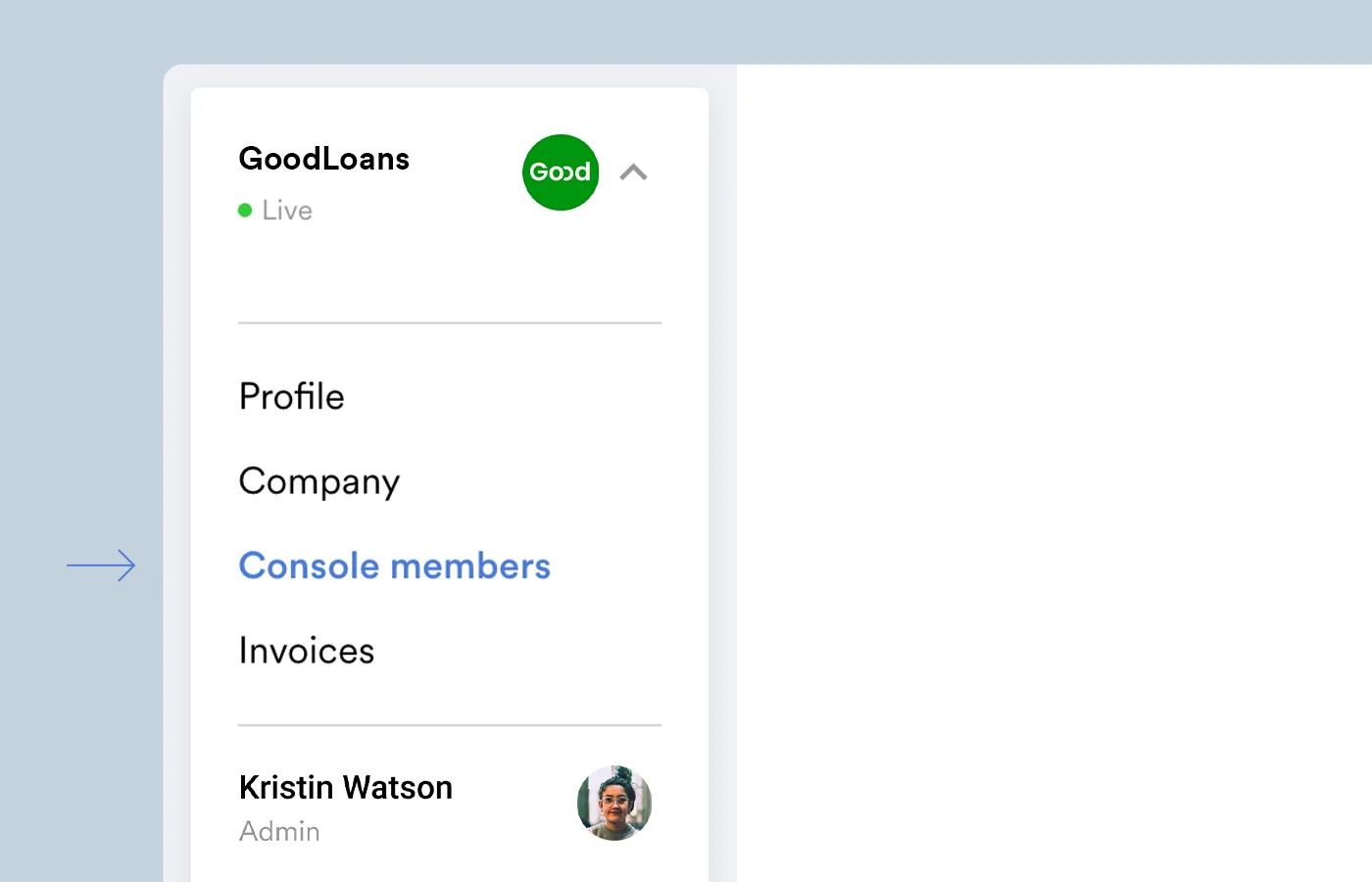Click the GoodLoans company name heading
The image size is (1372, 882).
click(324, 159)
